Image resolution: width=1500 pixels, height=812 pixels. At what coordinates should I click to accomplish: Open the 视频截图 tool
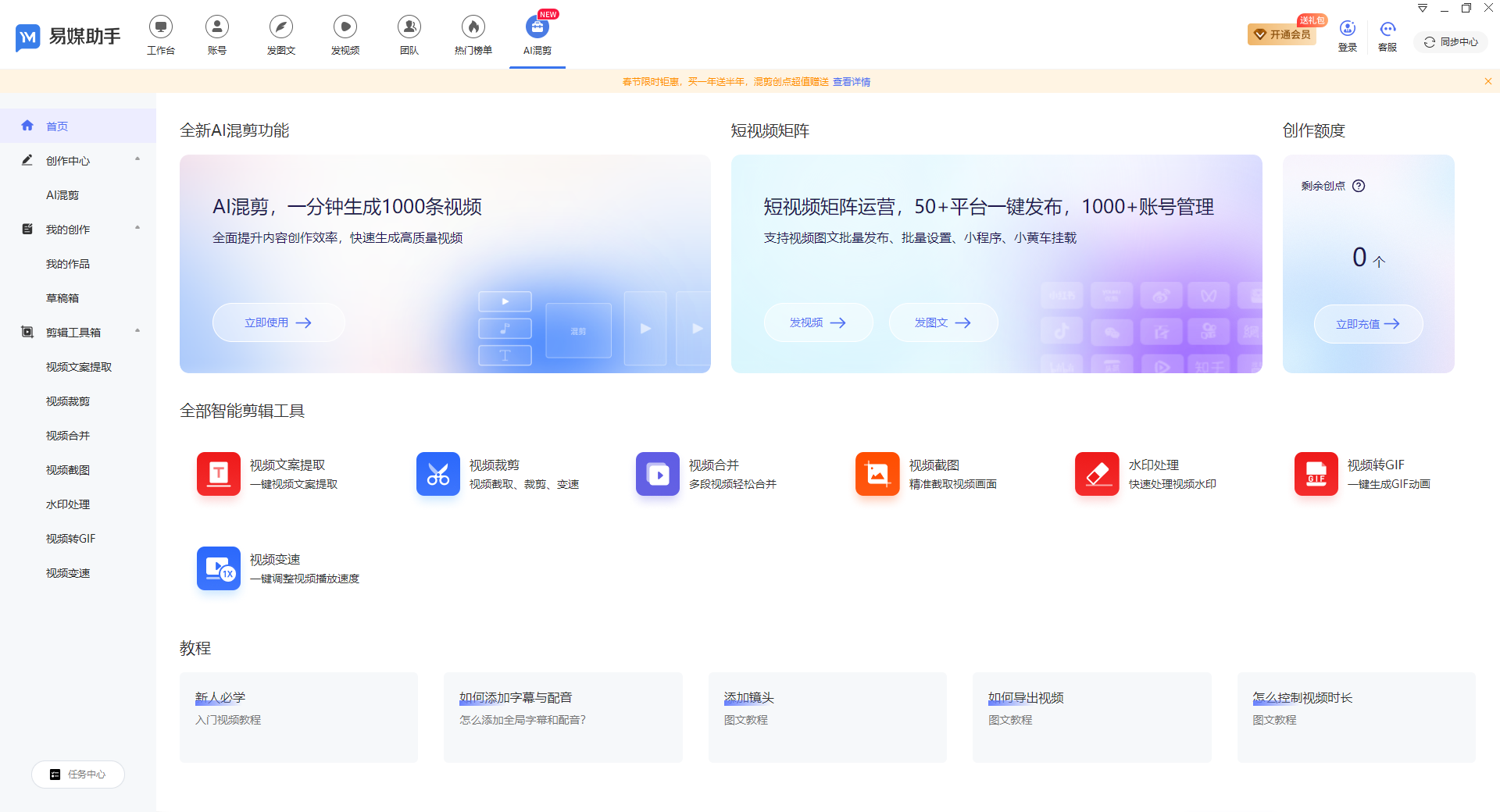[x=877, y=474]
